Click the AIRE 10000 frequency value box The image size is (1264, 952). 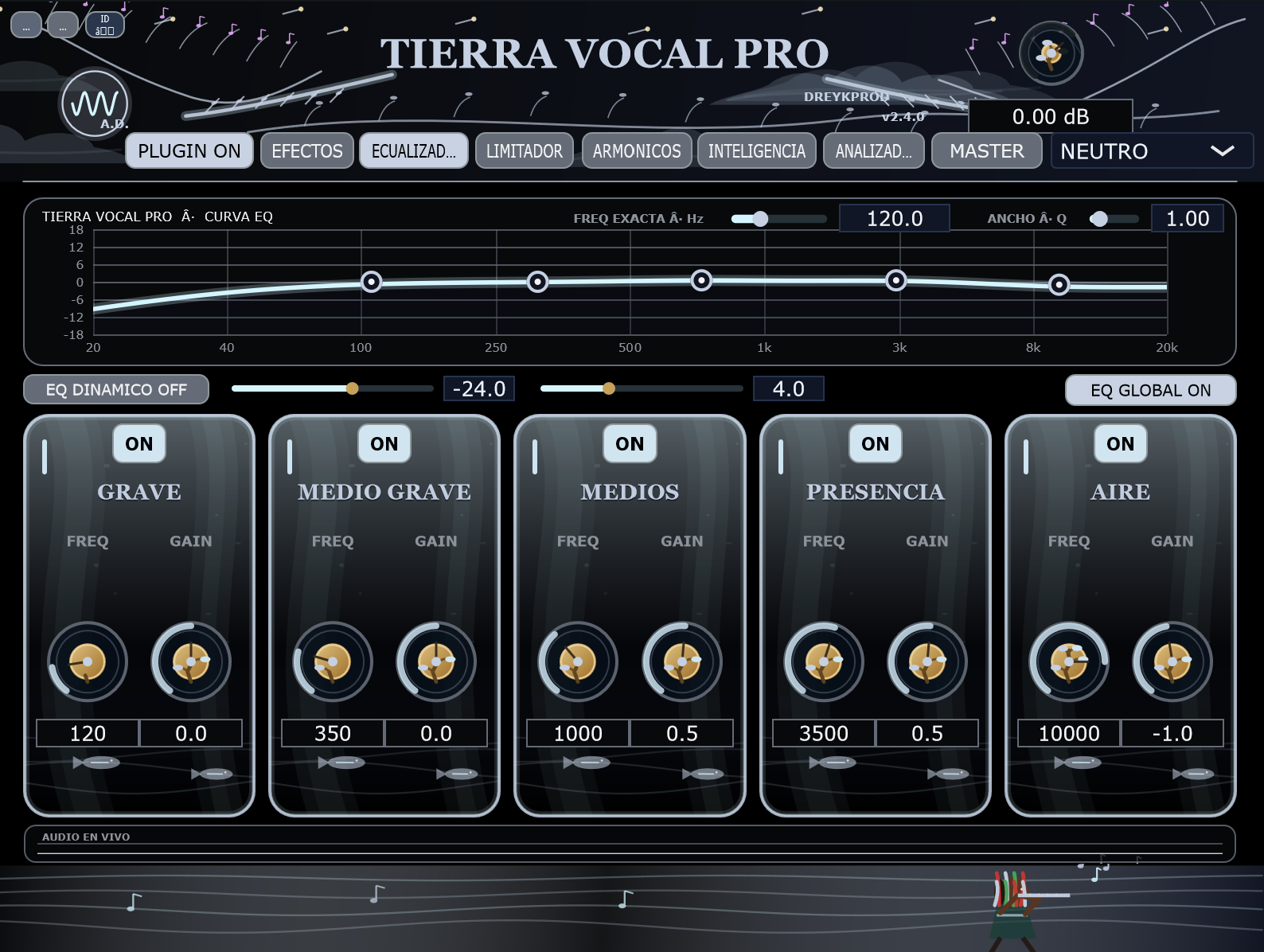(1069, 733)
